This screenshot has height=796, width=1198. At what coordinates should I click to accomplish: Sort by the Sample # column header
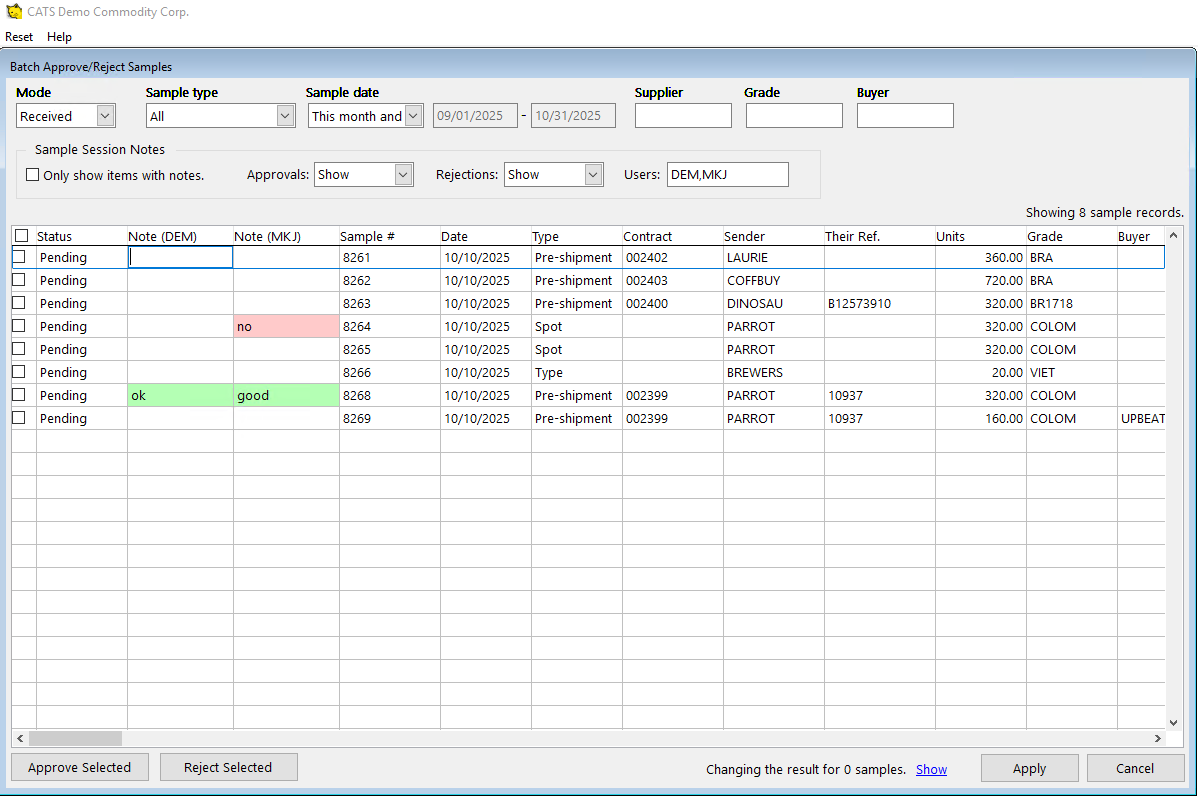click(390, 236)
